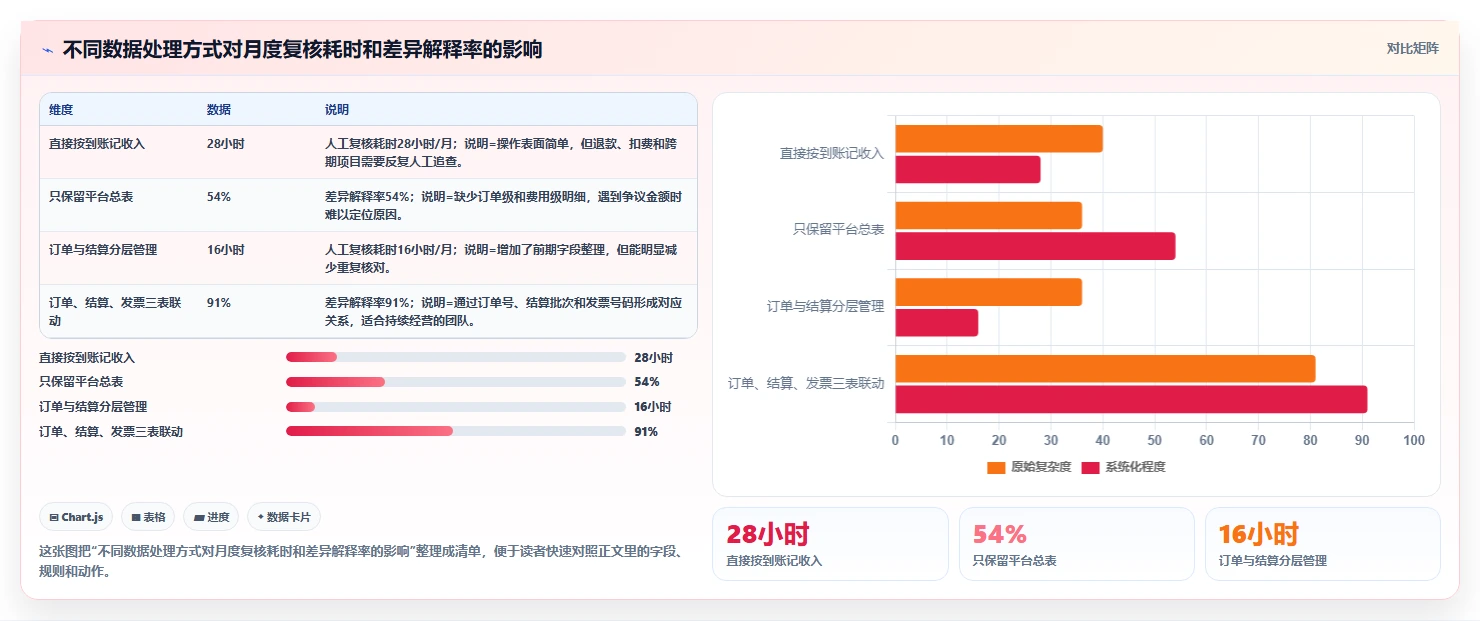Click red chart bar for 直接按到账记收入
This screenshot has height=621, width=1480.
click(968, 170)
